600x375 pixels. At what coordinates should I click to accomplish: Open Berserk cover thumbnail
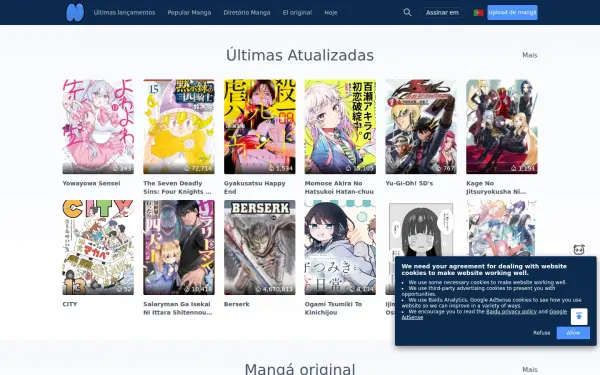259,247
